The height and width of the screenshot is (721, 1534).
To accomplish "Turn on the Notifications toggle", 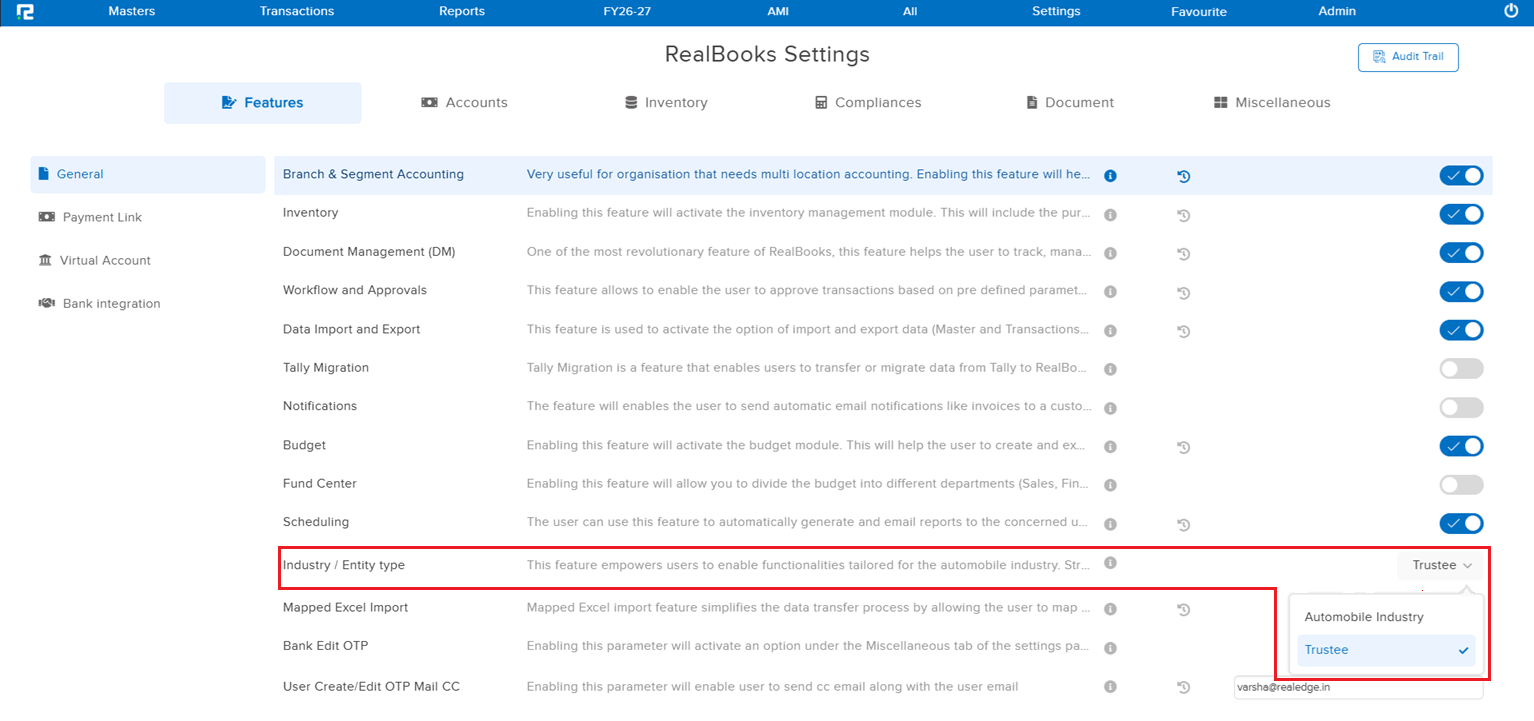I will [x=1461, y=407].
